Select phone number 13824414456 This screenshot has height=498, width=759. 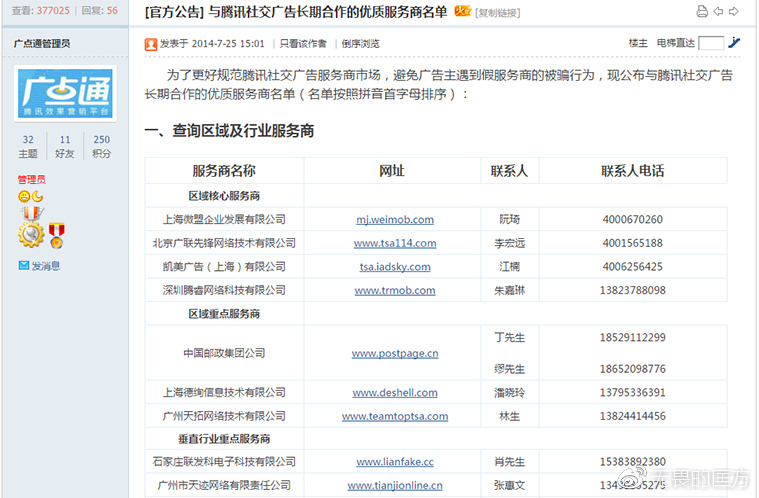pos(633,416)
